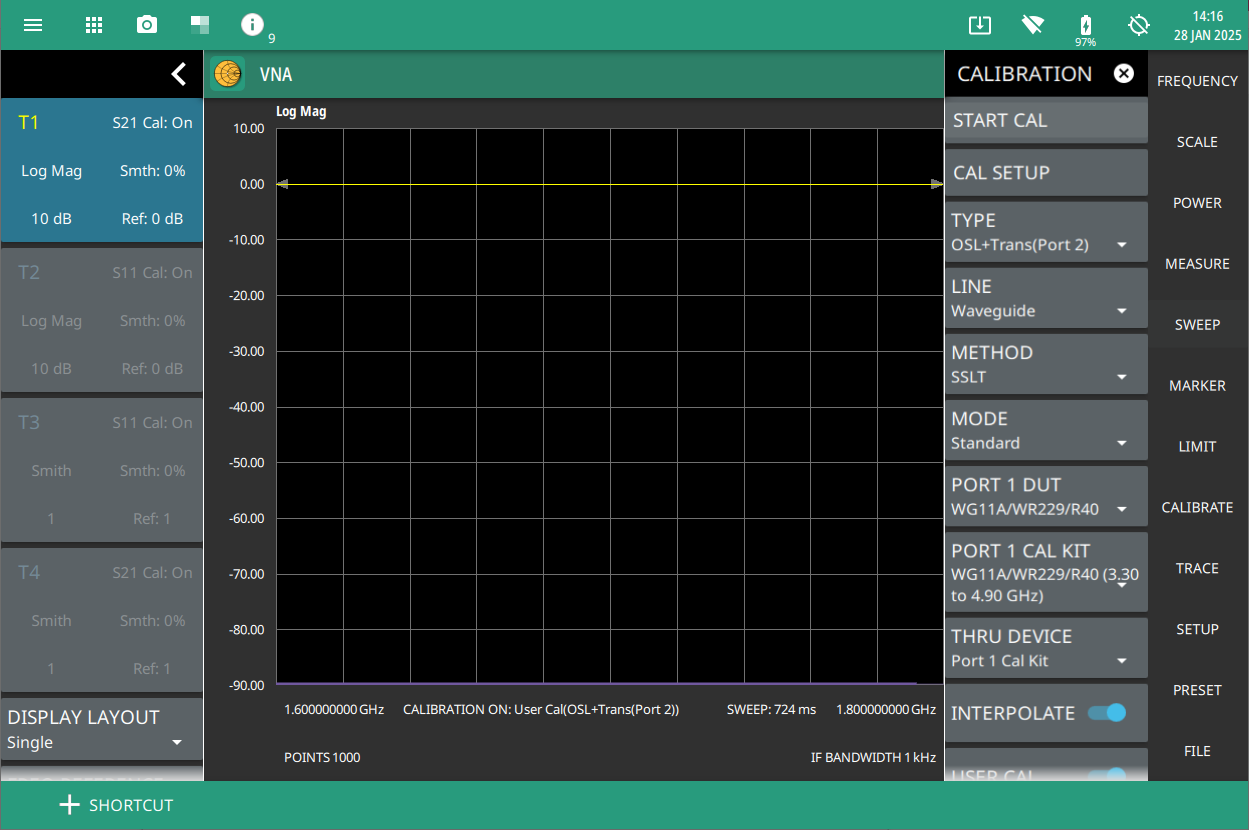Image resolution: width=1249 pixels, height=830 pixels.
Task: Click the right reference level marker on the graph
Action: pyautogui.click(x=936, y=184)
